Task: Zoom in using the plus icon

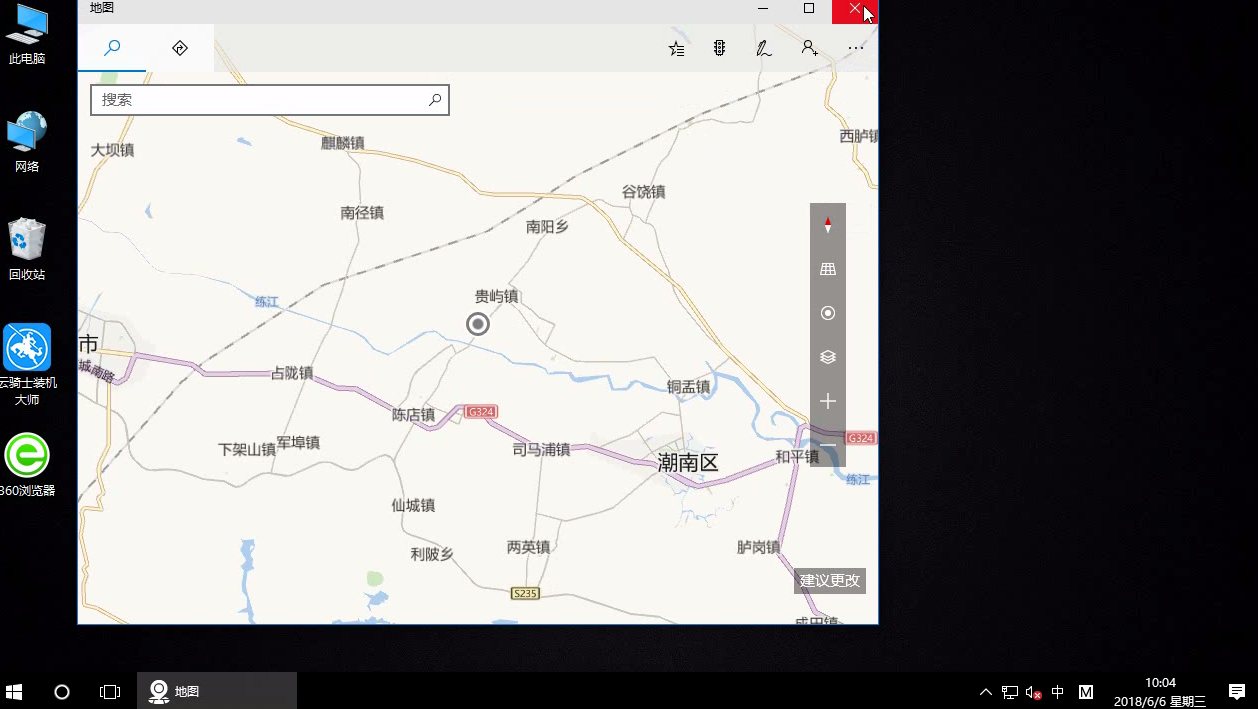Action: 827,401
